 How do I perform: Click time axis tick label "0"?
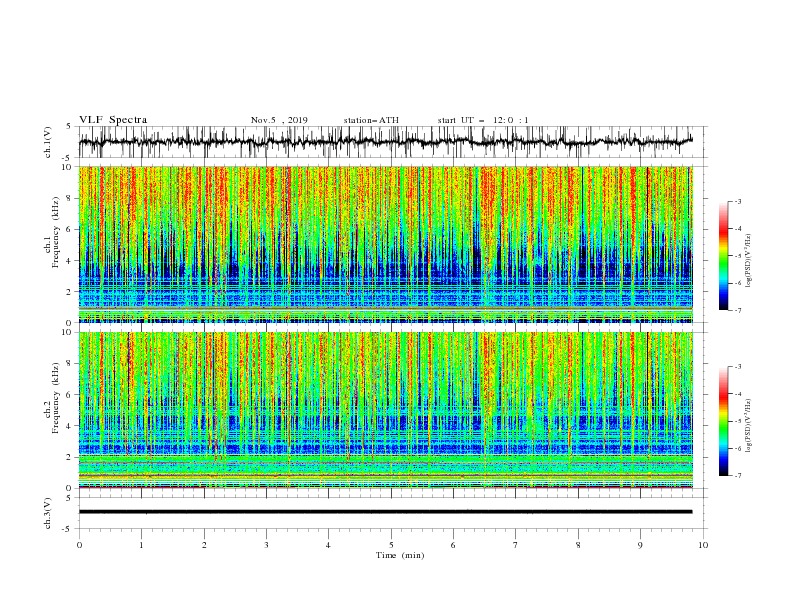point(79,545)
